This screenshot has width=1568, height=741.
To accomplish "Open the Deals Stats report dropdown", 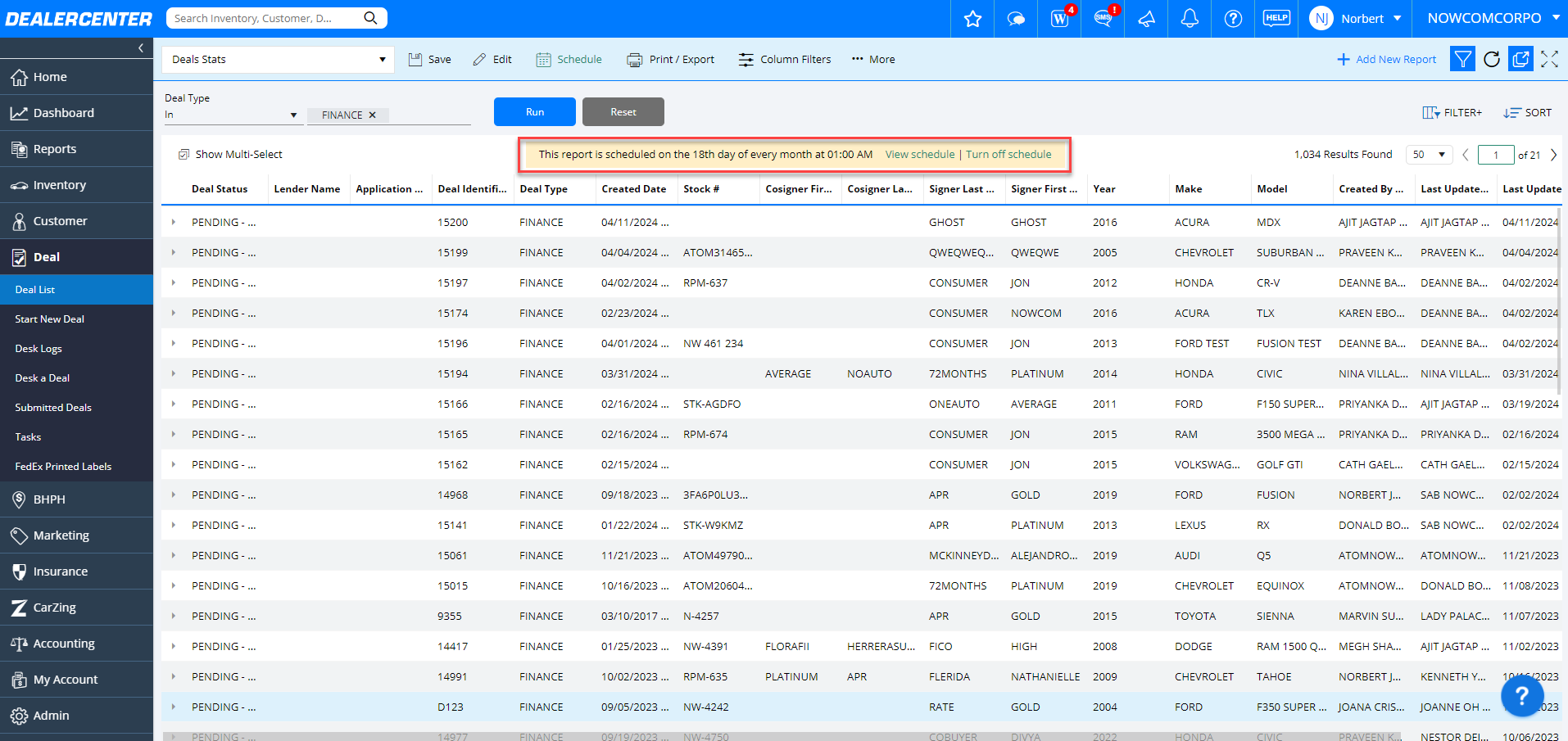I will pos(279,59).
